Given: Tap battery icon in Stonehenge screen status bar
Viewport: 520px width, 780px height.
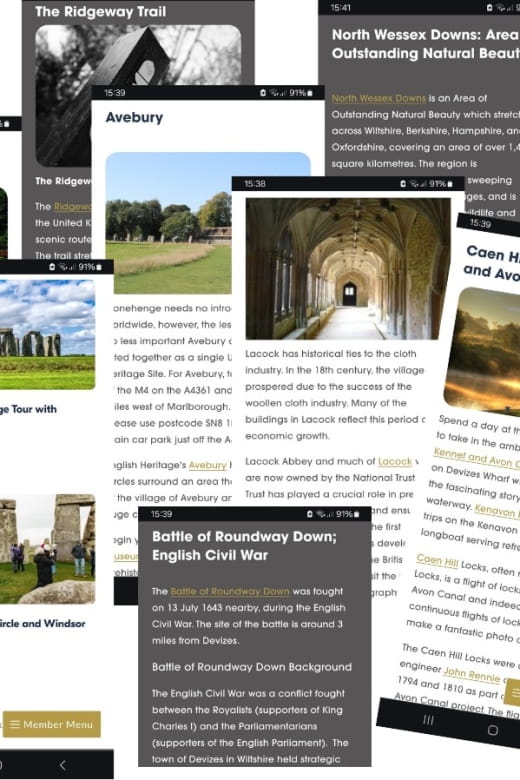Looking at the screenshot, I should click(99, 267).
